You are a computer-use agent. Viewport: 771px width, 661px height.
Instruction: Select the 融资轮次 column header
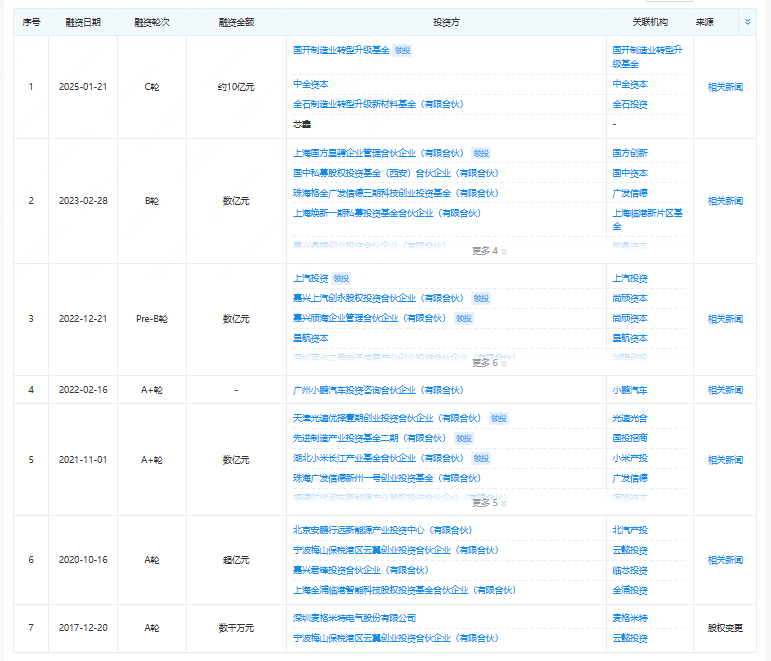click(x=152, y=22)
